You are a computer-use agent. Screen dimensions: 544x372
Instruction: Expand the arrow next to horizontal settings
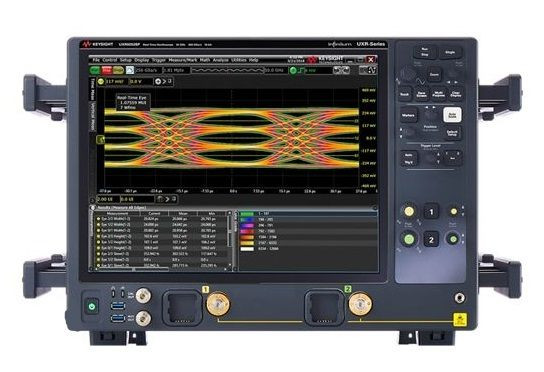pos(167,199)
